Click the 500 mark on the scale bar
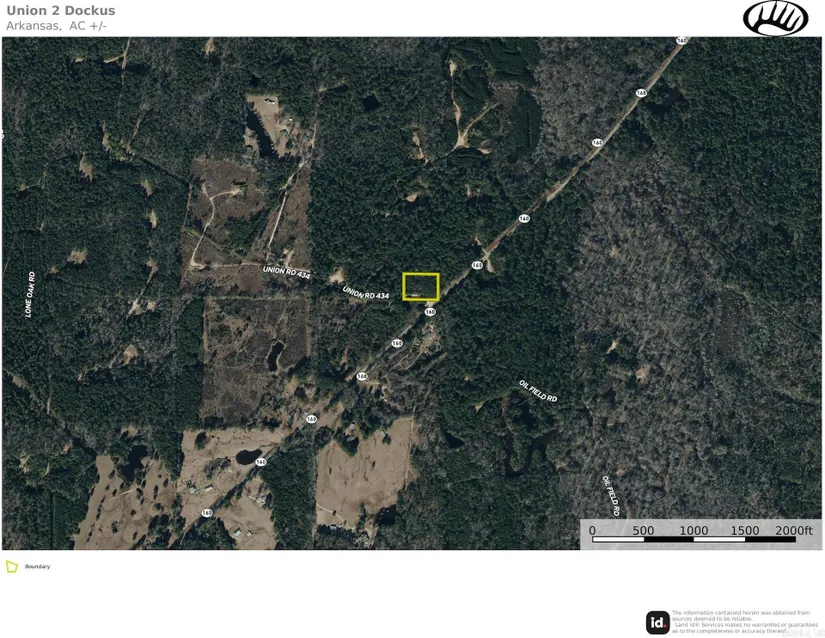This screenshot has height=638, width=825. [643, 530]
